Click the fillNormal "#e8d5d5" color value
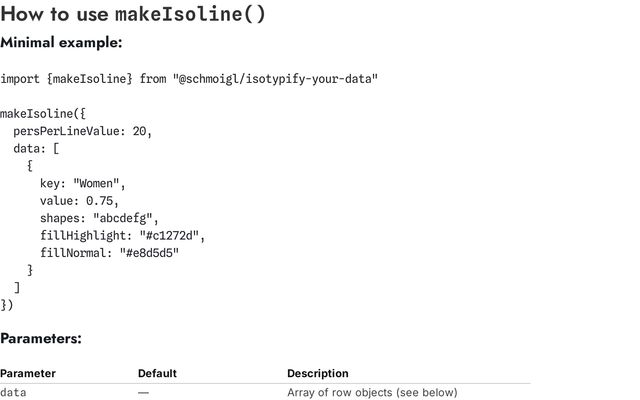This screenshot has width=640, height=400. [148, 253]
